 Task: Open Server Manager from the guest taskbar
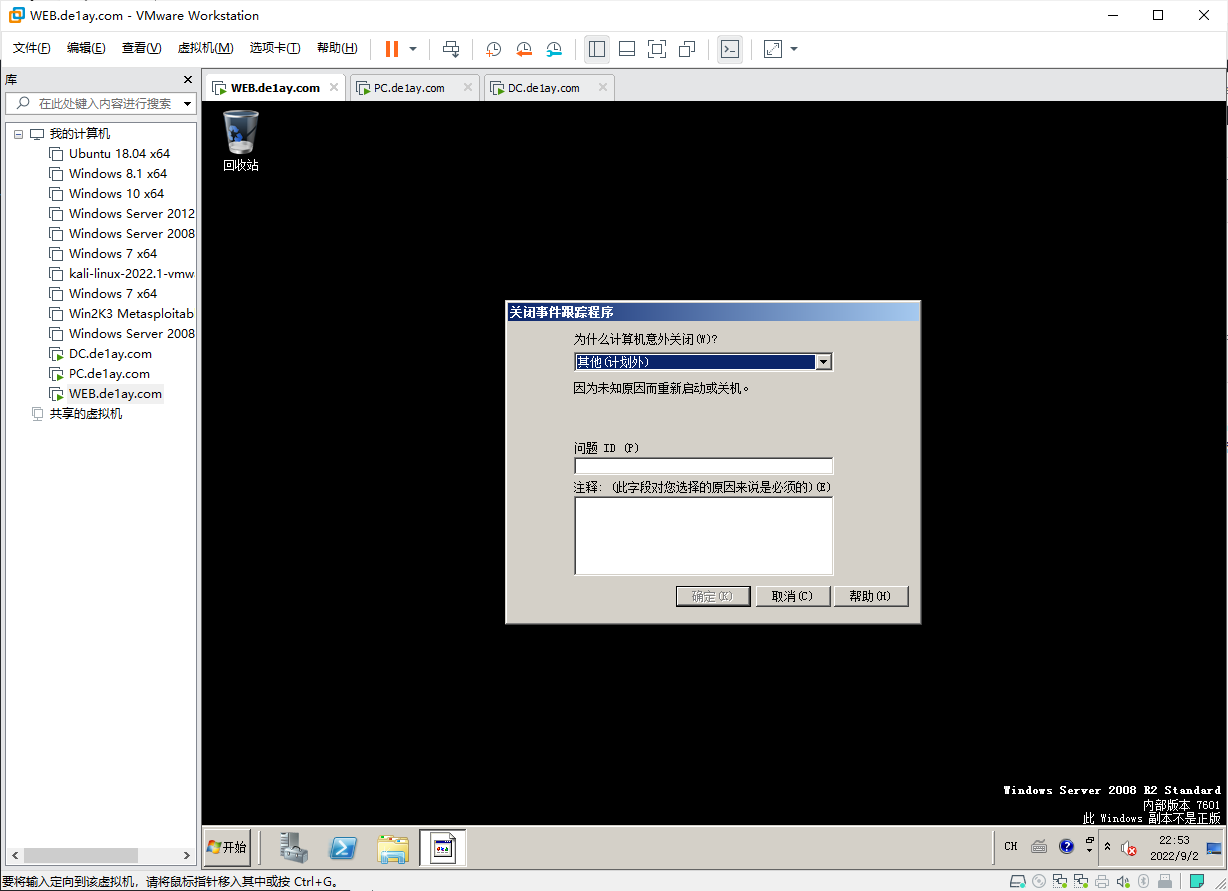(294, 848)
